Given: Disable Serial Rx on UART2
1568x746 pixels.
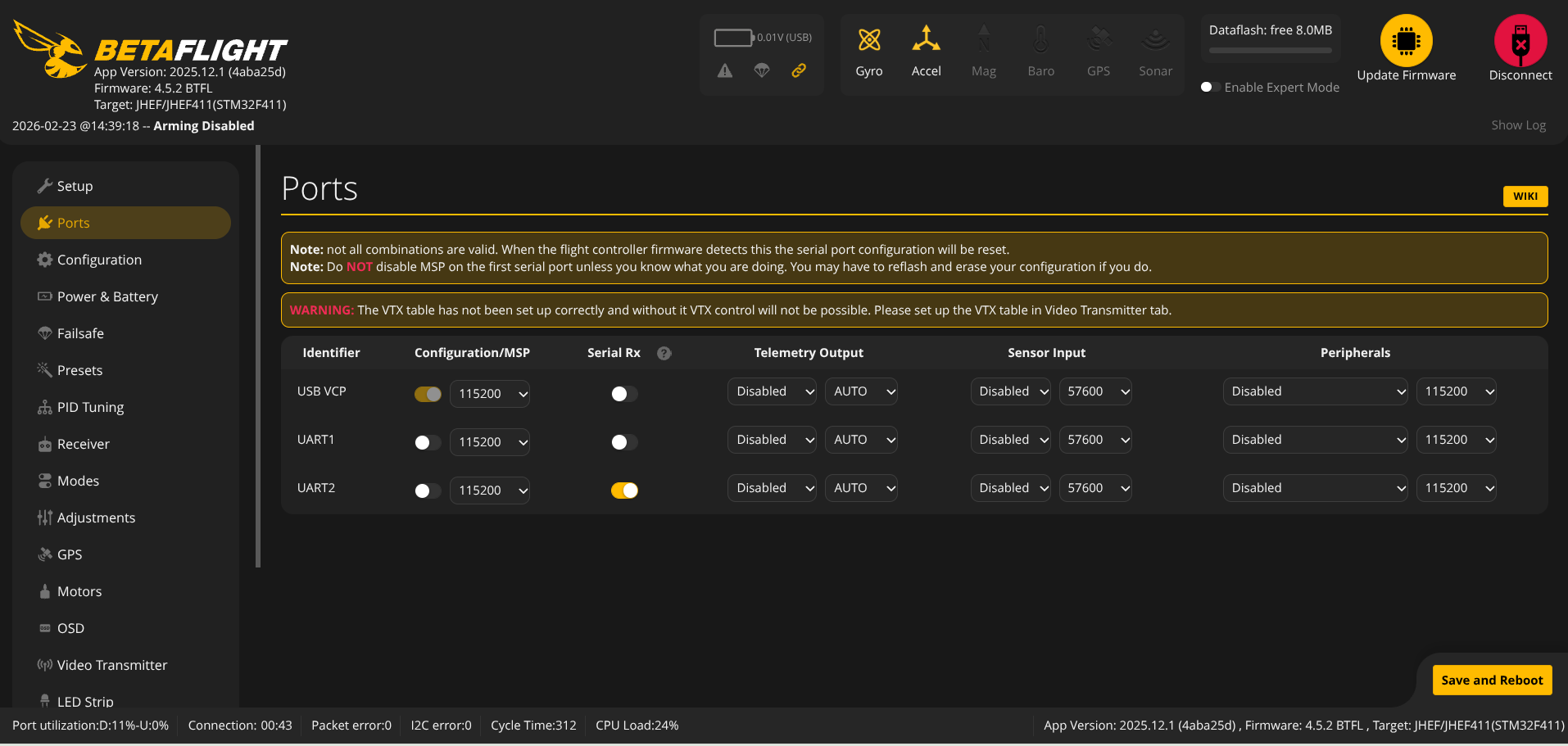Looking at the screenshot, I should click(624, 491).
